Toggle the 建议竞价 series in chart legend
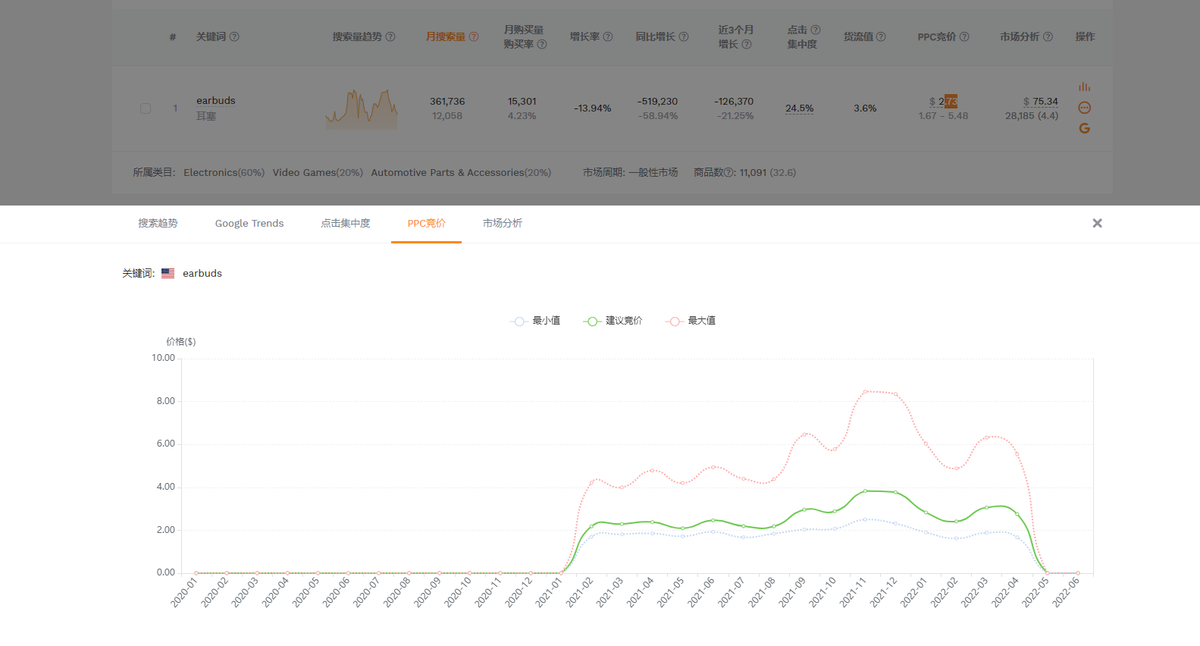This screenshot has width=1200, height=646. (612, 321)
